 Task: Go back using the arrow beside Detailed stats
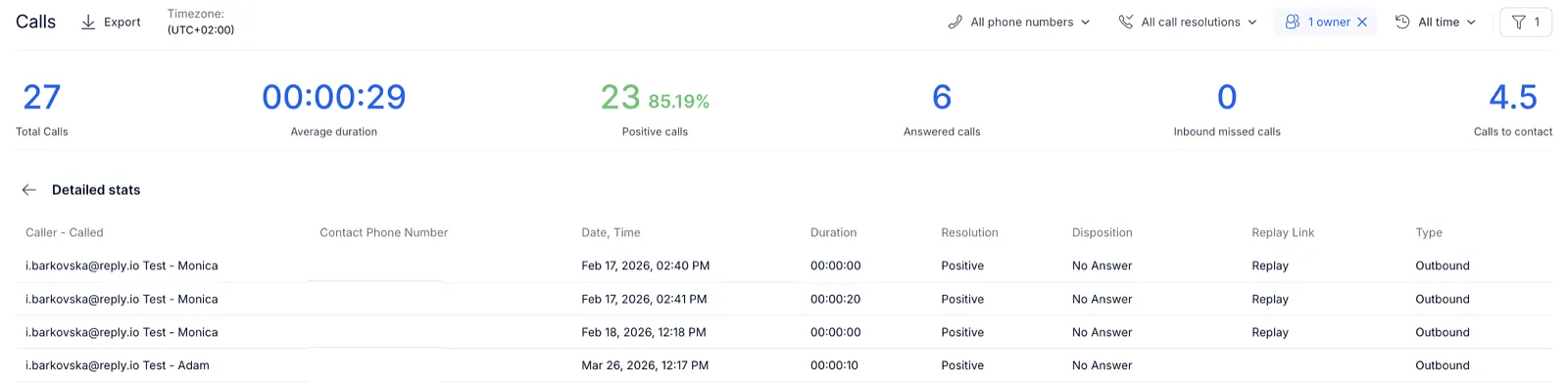coord(29,190)
